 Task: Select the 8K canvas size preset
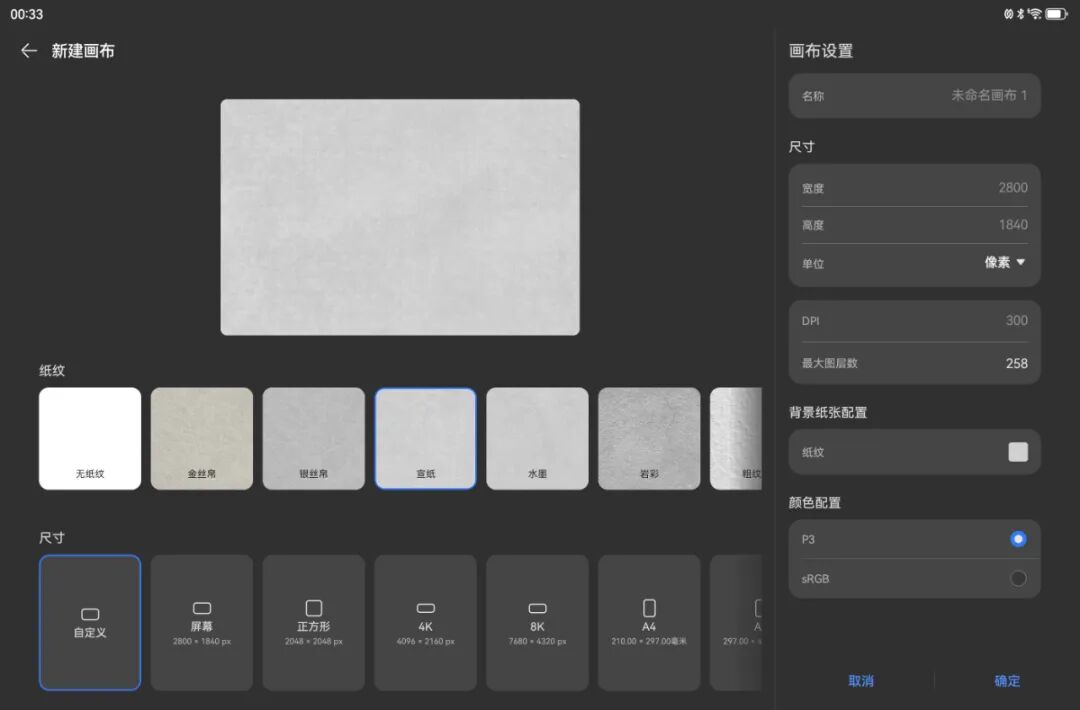tap(537, 623)
